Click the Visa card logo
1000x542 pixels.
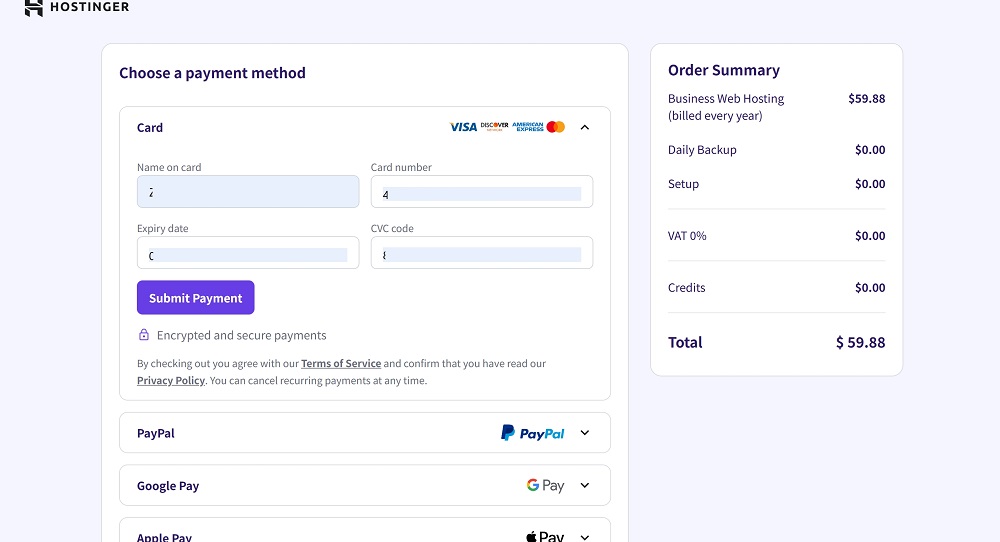coord(463,127)
